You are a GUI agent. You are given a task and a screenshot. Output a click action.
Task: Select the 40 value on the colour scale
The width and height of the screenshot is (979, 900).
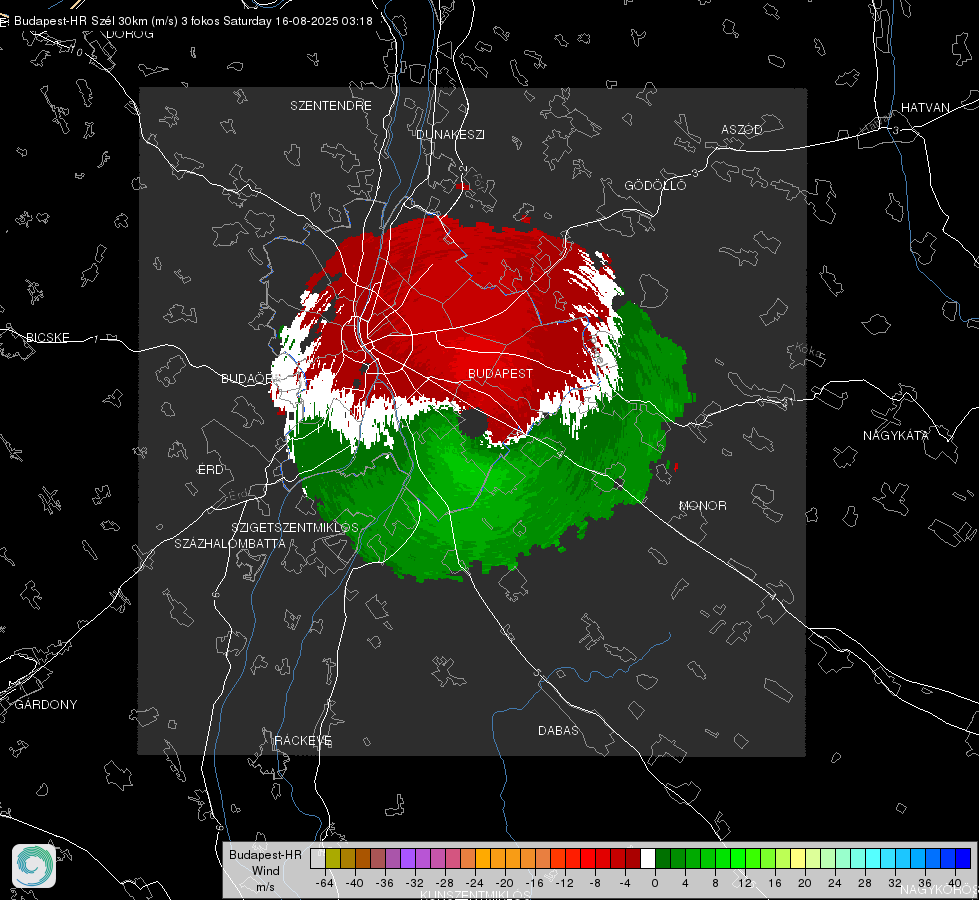pos(954,883)
